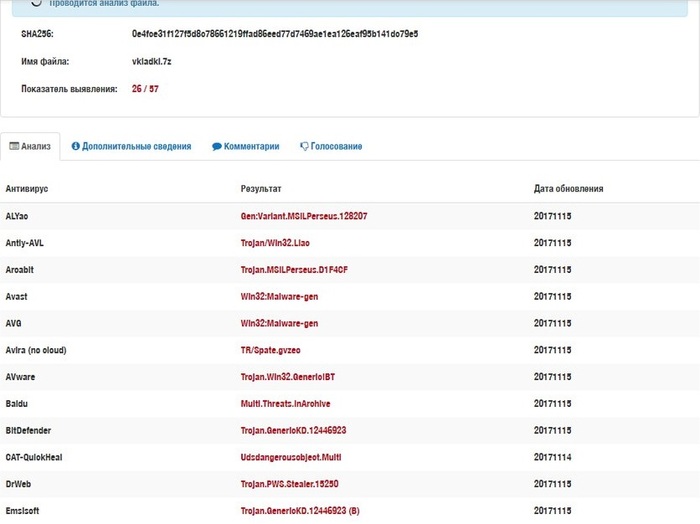The height and width of the screenshot is (524, 700).
Task: Select the file name vkladki.7z
Action: pos(152,61)
